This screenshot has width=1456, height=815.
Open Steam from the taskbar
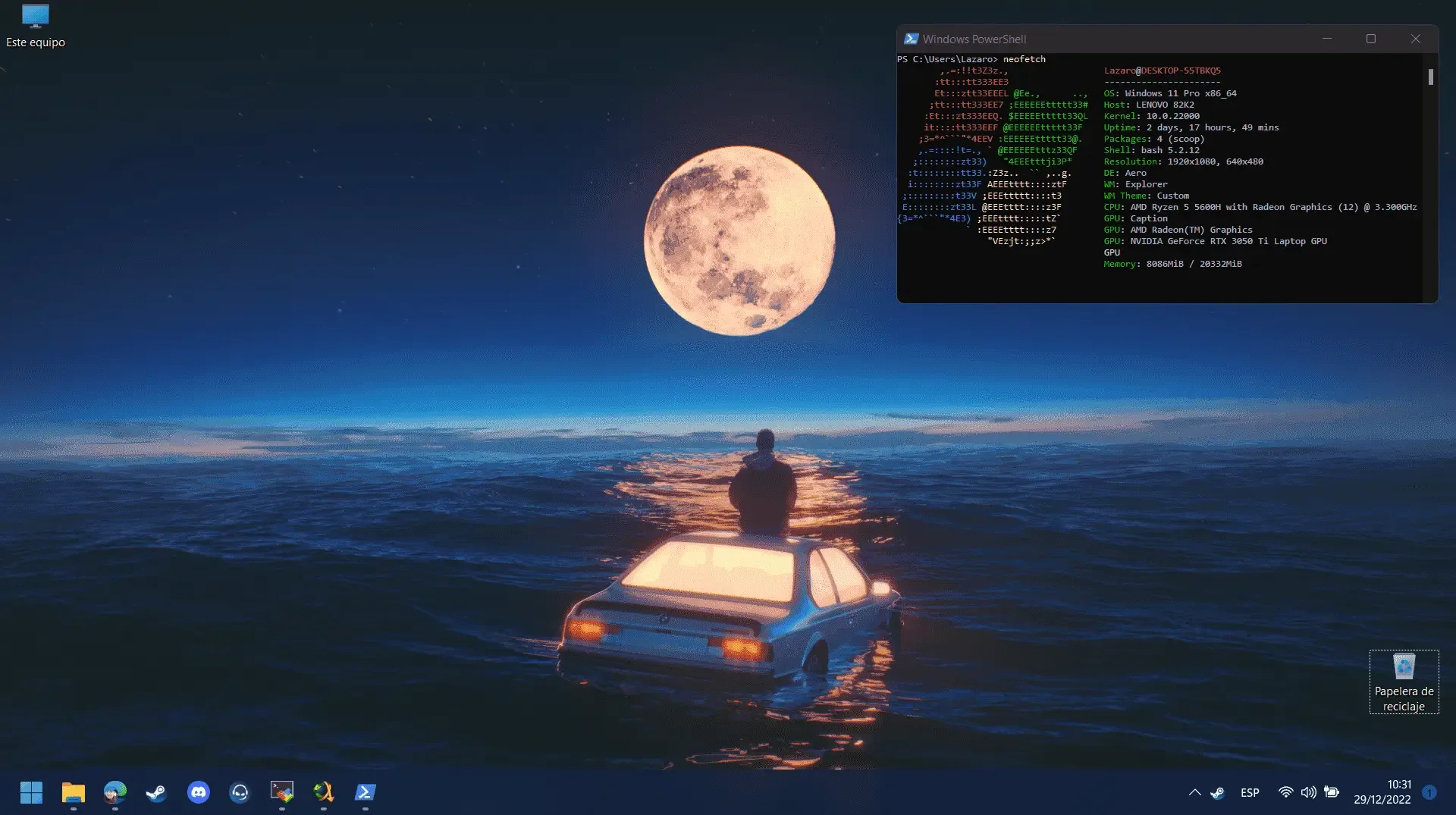156,792
